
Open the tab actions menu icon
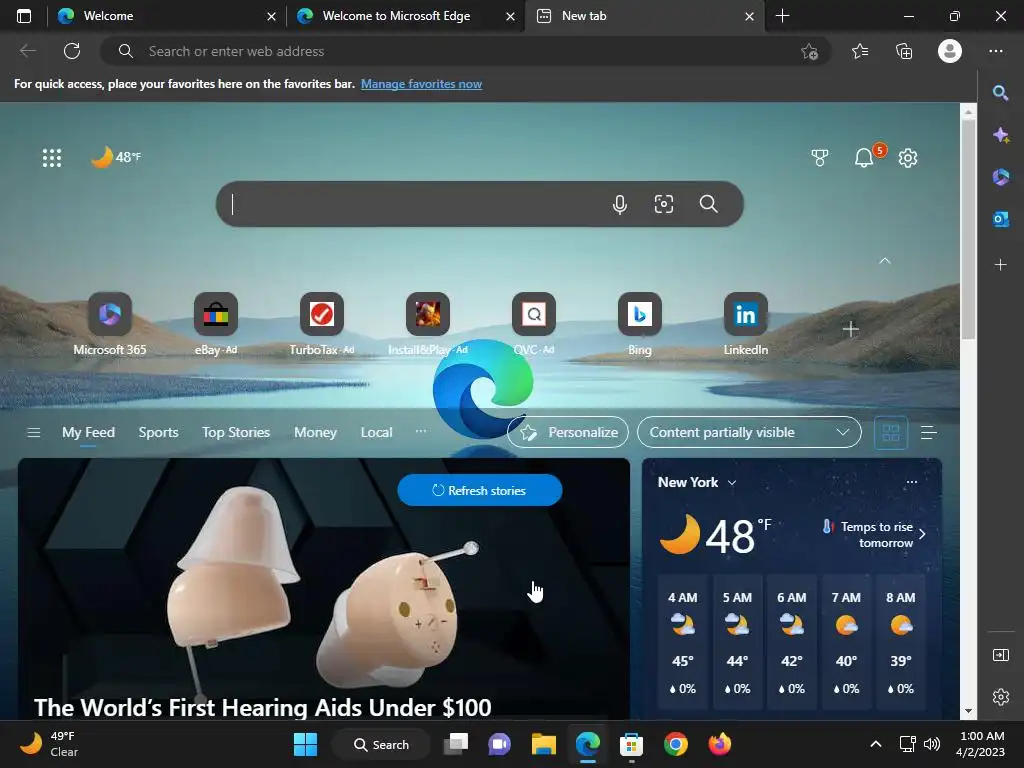(x=24, y=16)
